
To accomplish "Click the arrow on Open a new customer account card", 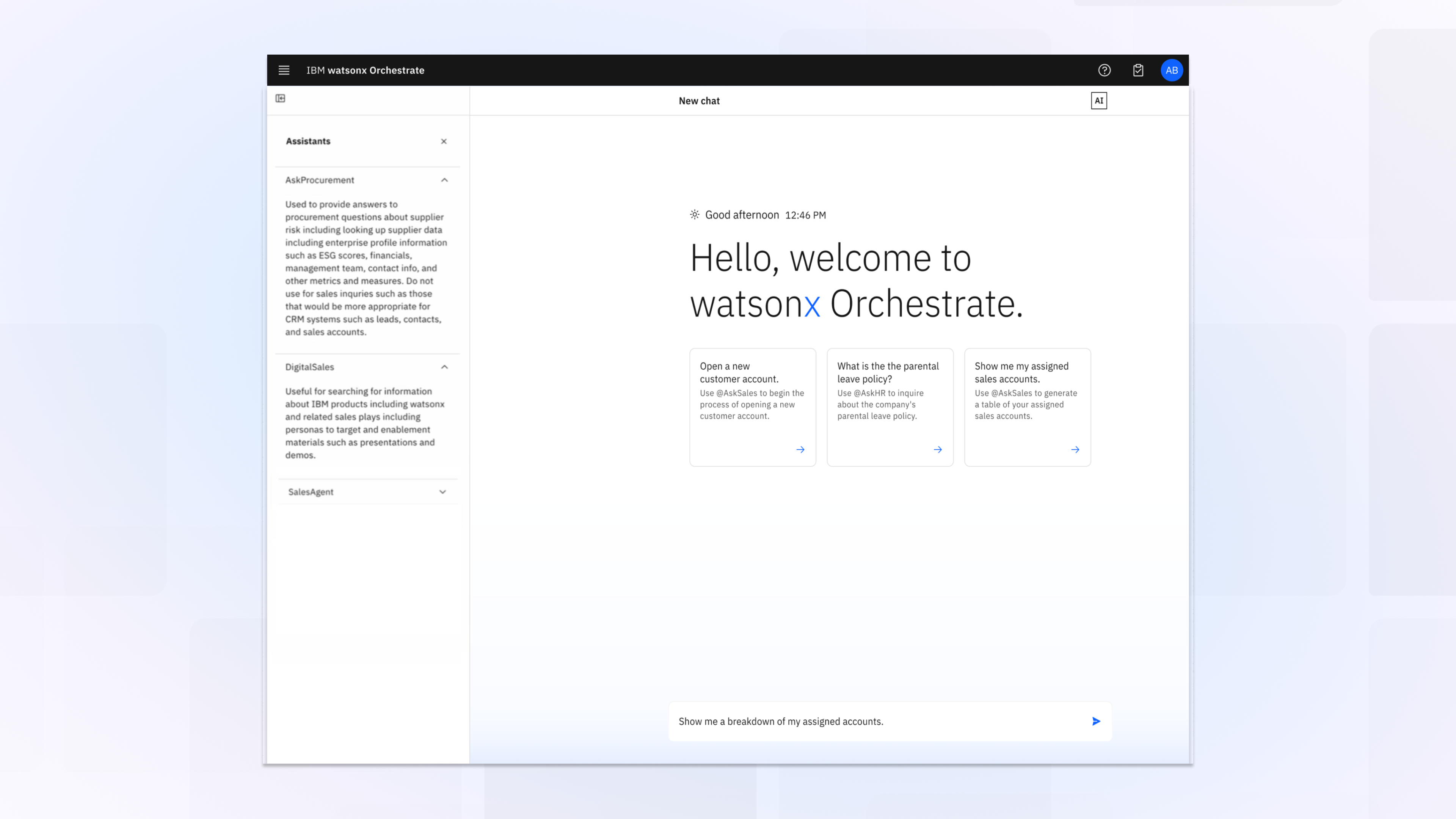I will pos(800,449).
